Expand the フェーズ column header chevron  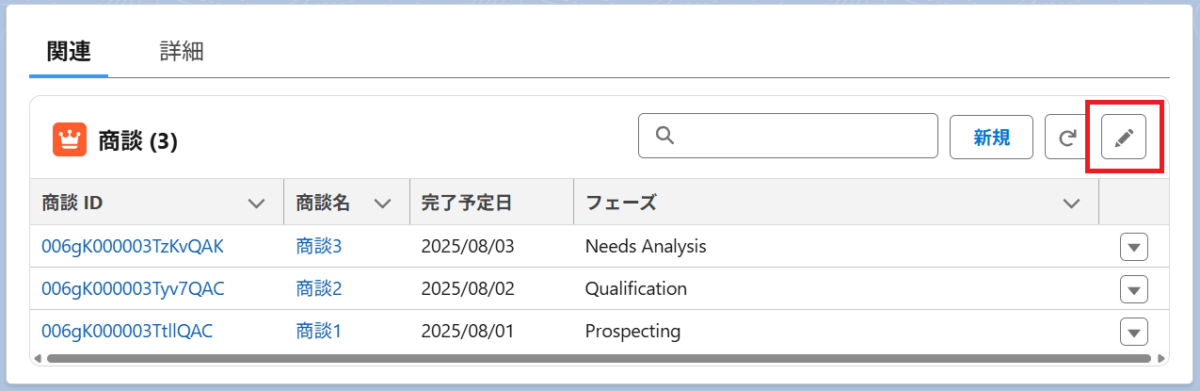tap(1072, 203)
